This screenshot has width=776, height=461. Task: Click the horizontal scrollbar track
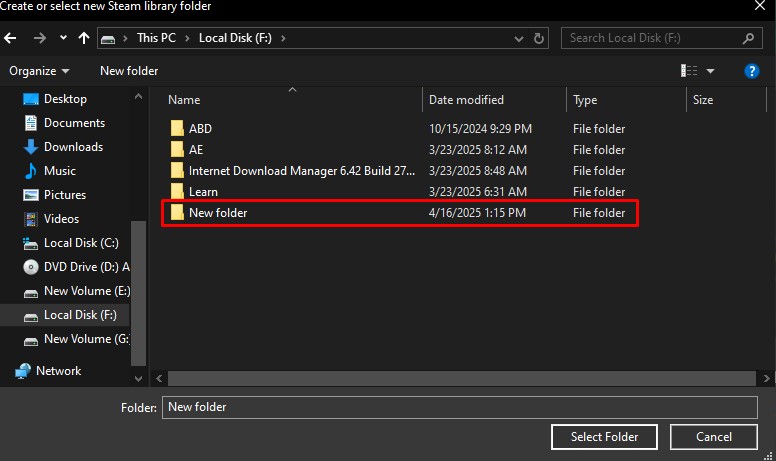pos(462,378)
